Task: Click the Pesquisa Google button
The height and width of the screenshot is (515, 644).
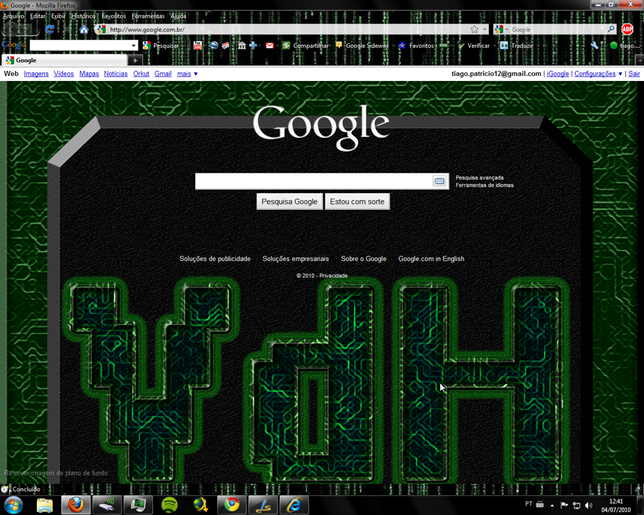Action: pyautogui.click(x=290, y=202)
